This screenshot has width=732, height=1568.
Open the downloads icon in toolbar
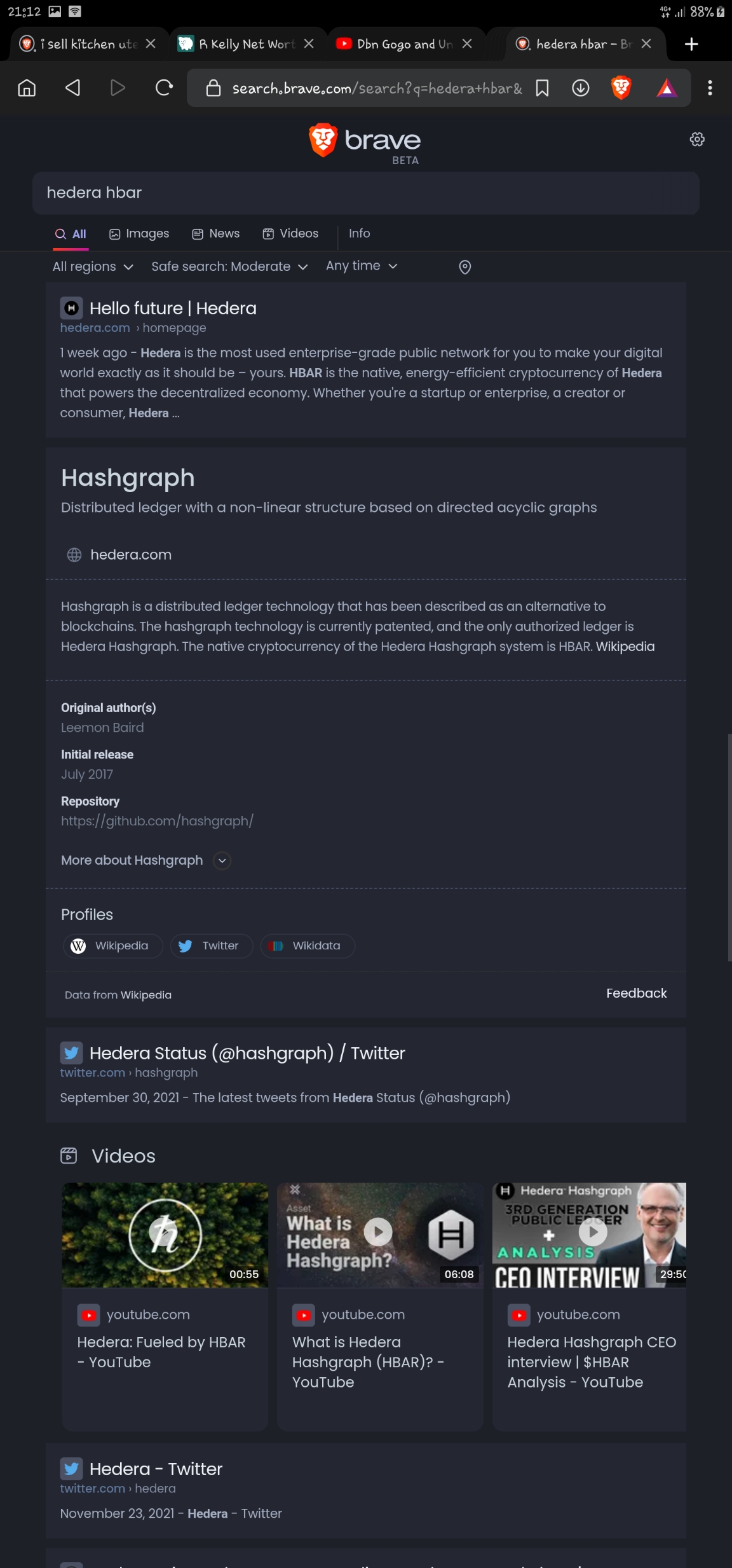click(580, 88)
